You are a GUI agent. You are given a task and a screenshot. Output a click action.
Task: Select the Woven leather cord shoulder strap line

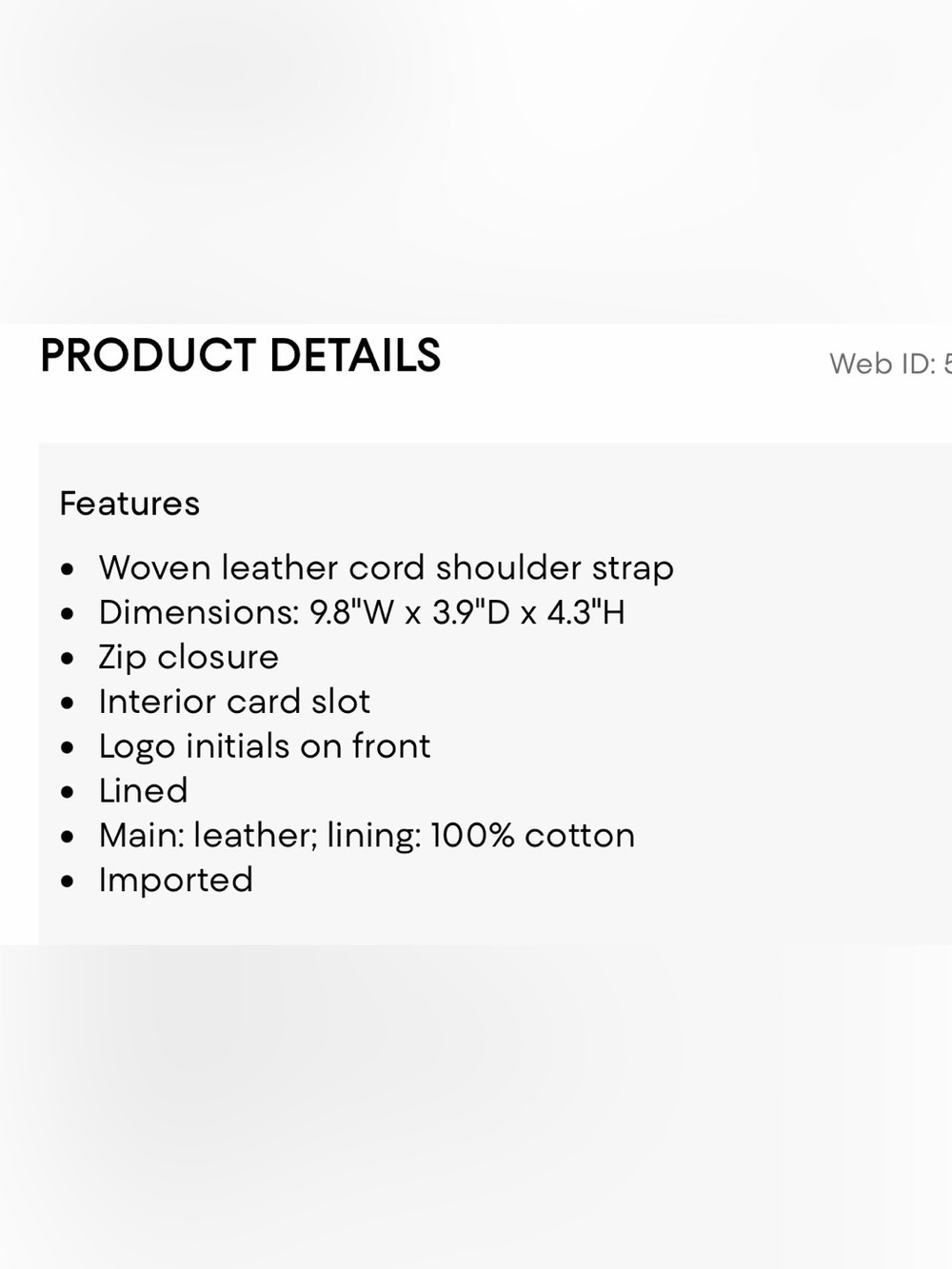point(386,568)
